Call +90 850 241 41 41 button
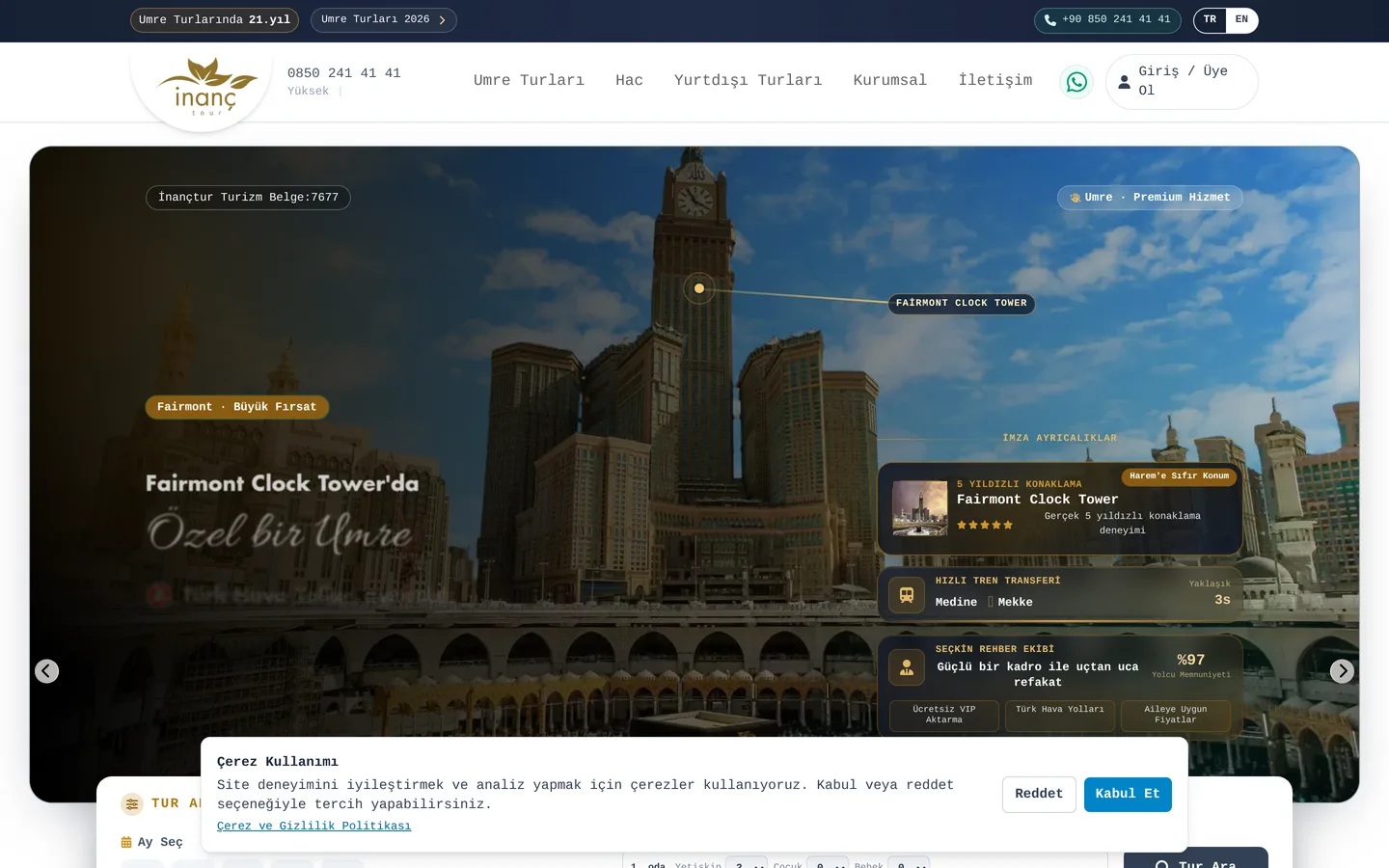1389x868 pixels. (1109, 20)
